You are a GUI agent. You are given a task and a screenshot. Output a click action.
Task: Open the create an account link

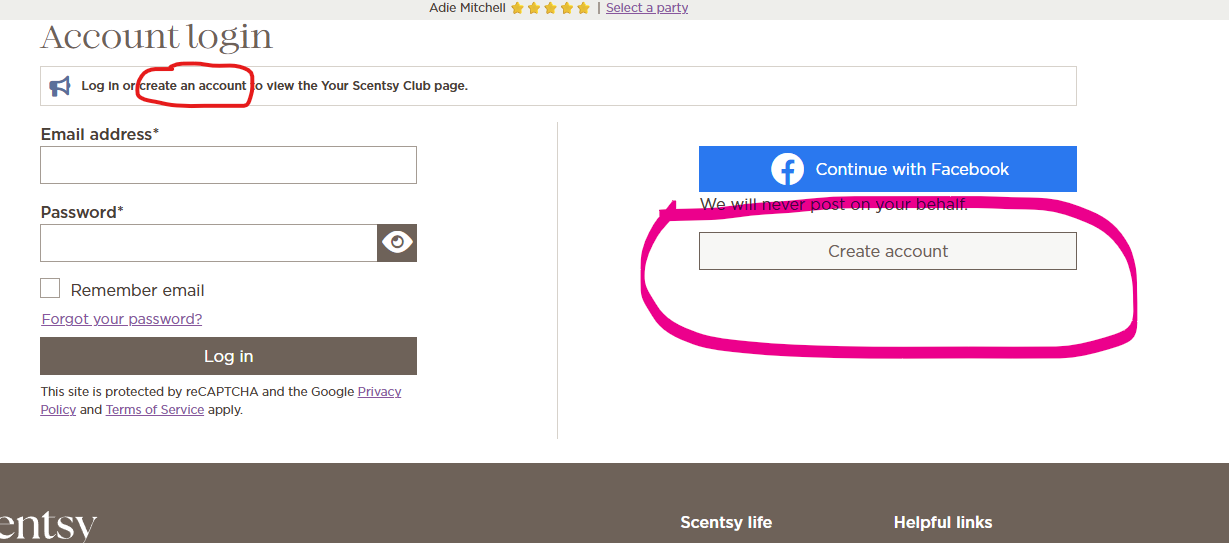(x=193, y=86)
